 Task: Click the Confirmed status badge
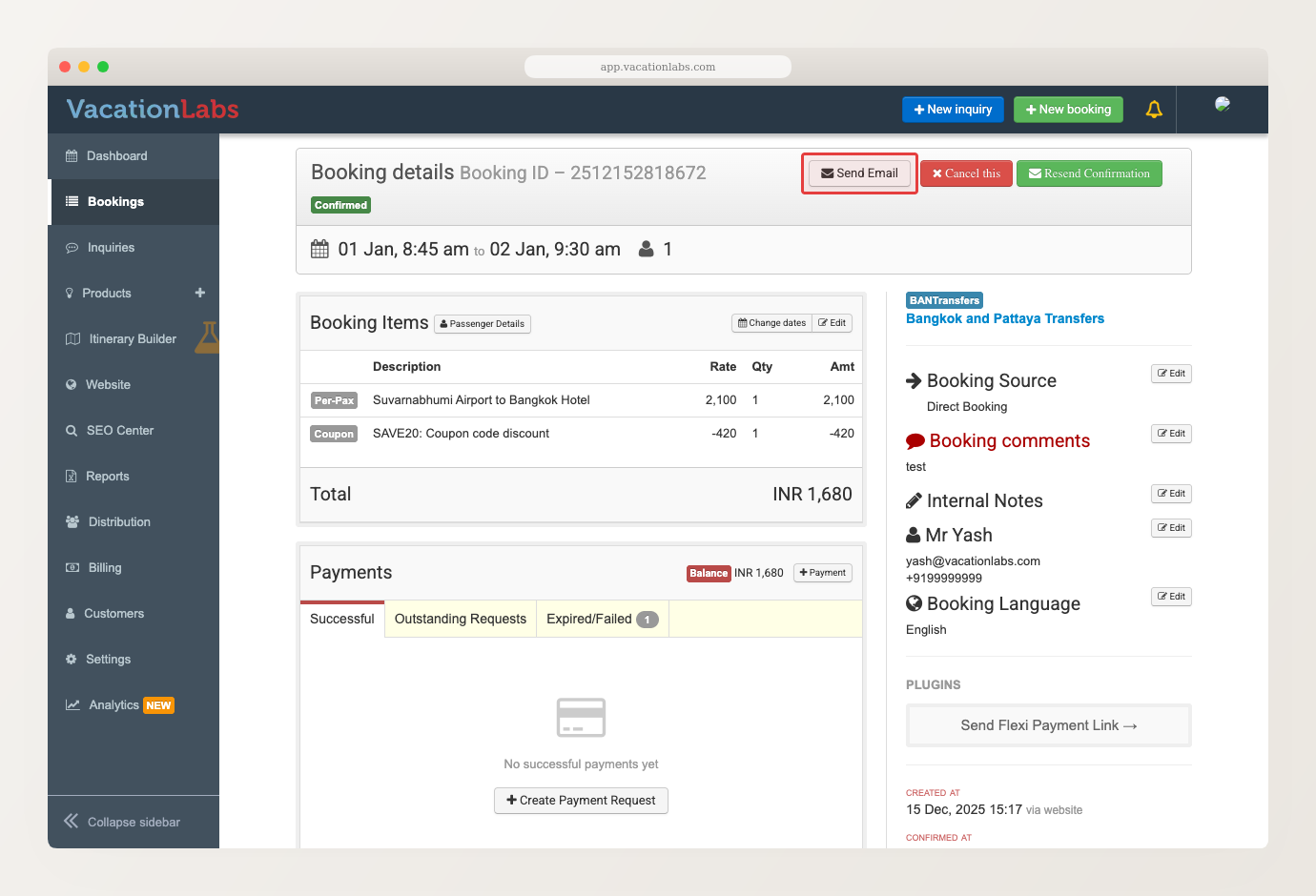point(340,205)
